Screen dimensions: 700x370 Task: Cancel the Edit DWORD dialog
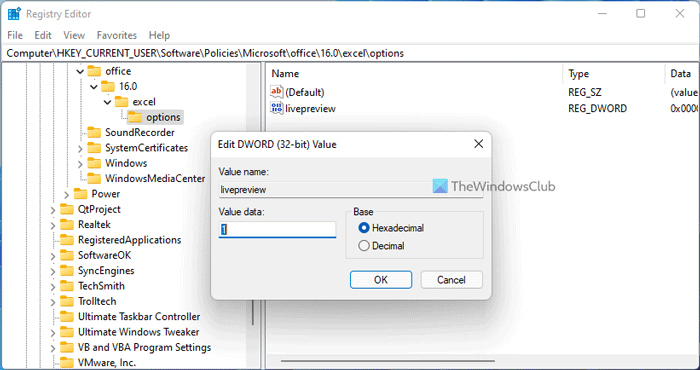coord(451,280)
